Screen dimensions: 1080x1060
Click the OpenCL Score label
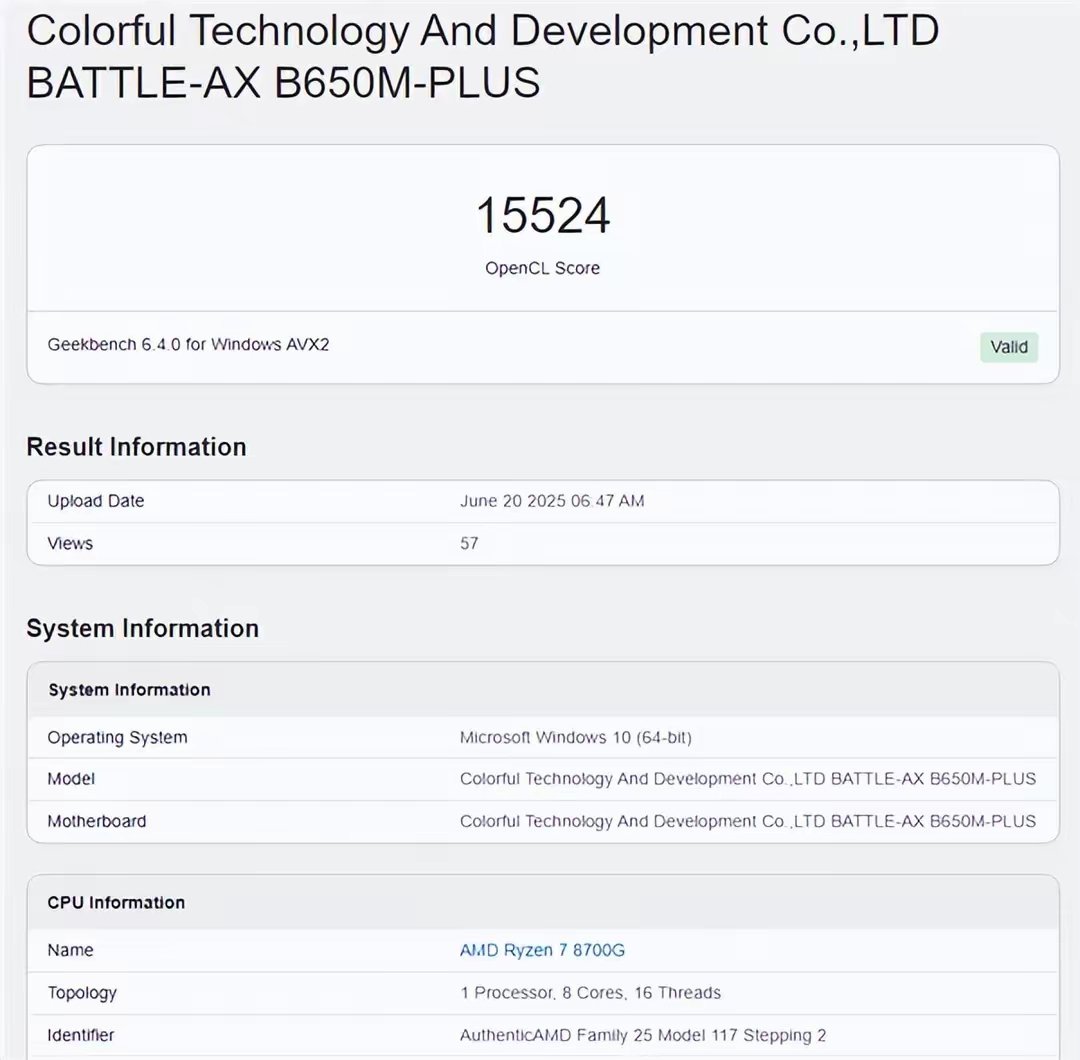tap(543, 268)
